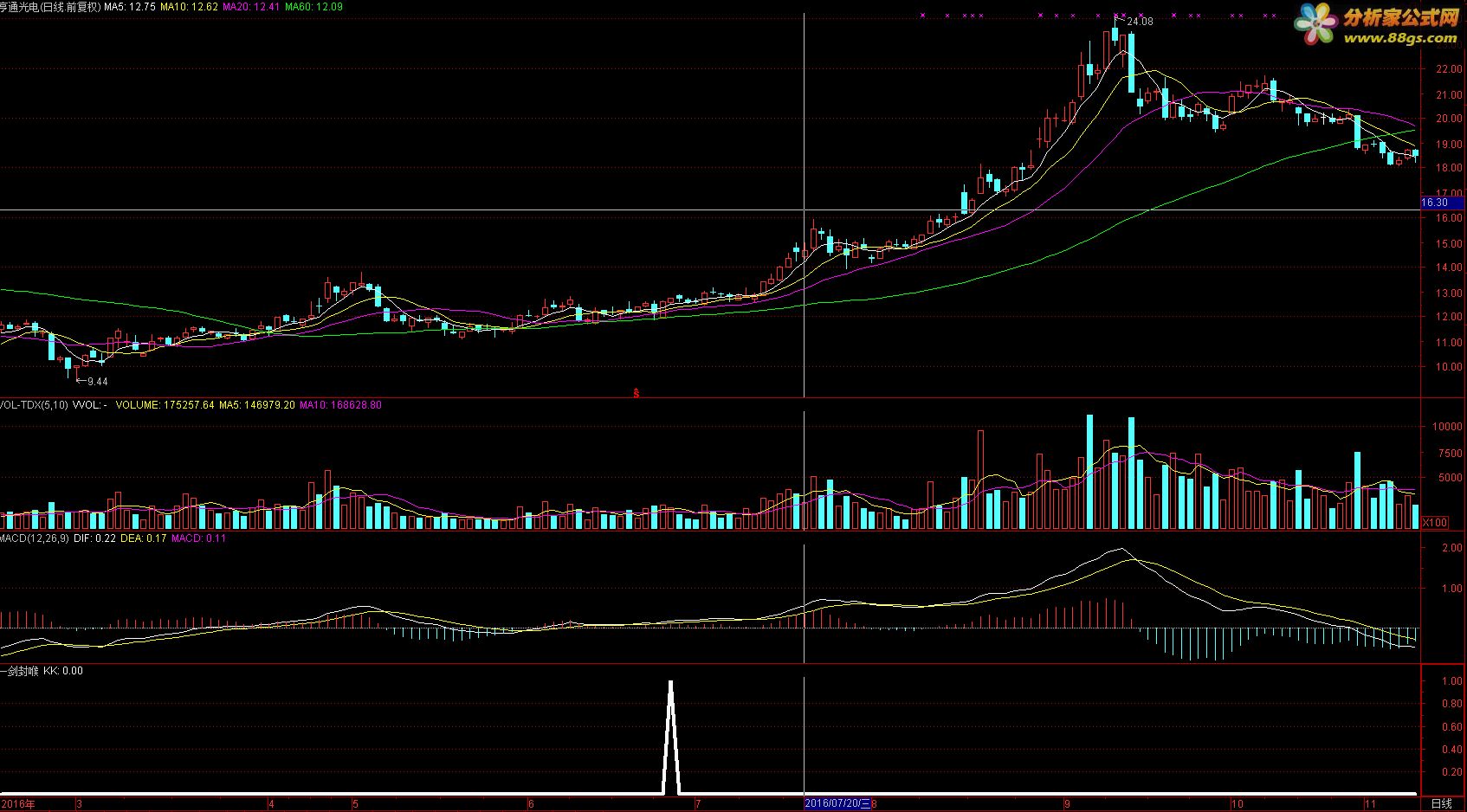The image size is (1467, 812).
Task: Click the 0.80 label on KK axis
Action: coord(1451,704)
